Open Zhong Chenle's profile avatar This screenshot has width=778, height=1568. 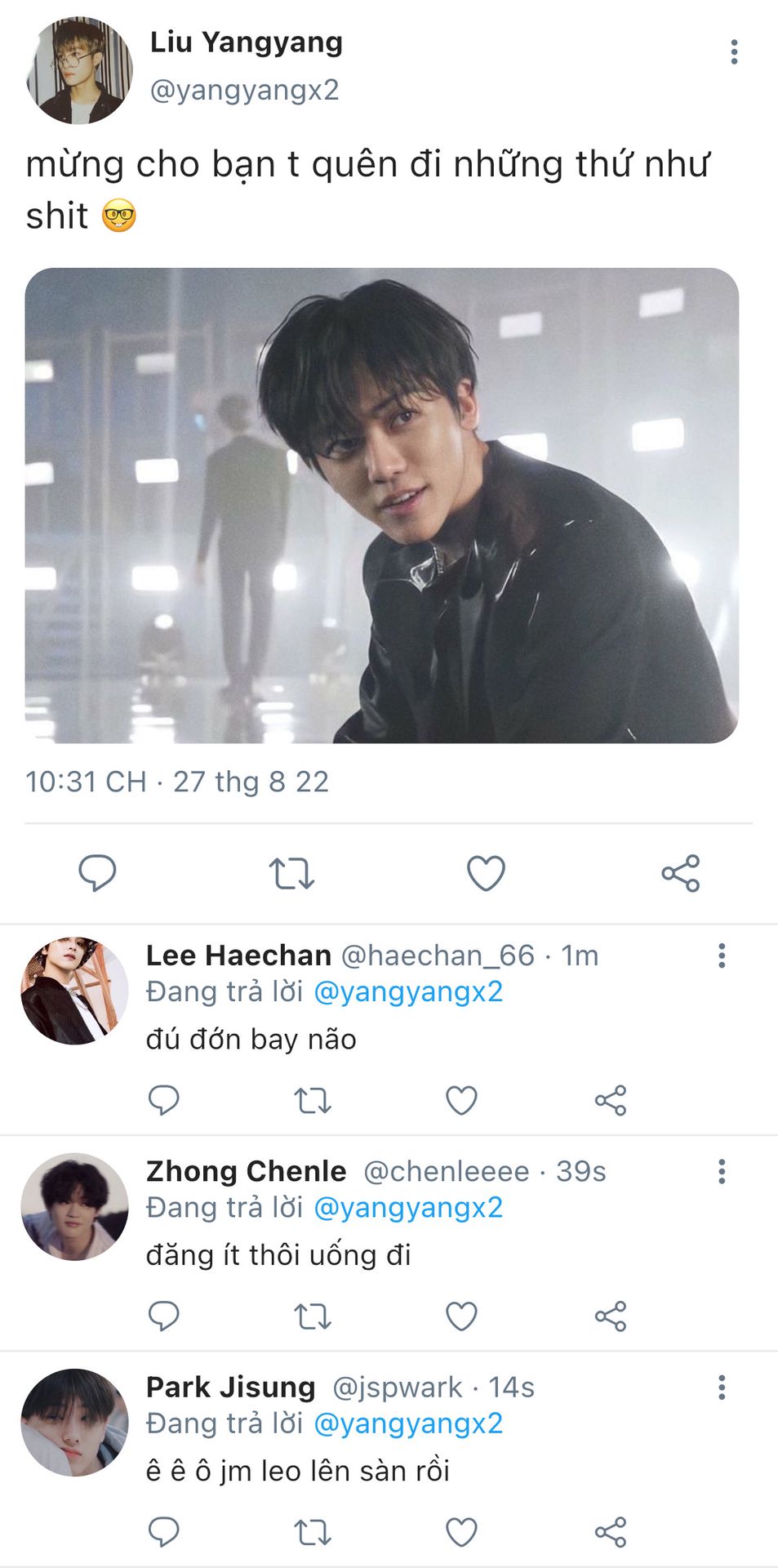pyautogui.click(x=74, y=1206)
